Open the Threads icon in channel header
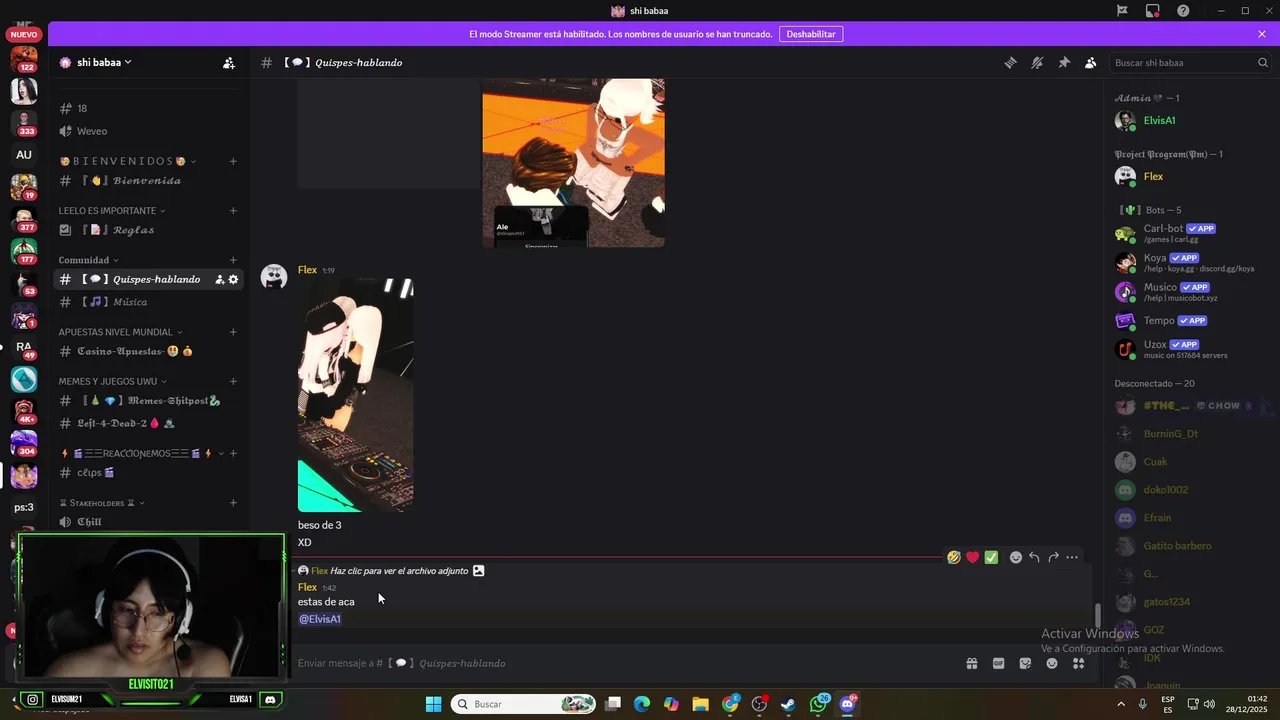This screenshot has height=720, width=1280. click(x=1010, y=62)
